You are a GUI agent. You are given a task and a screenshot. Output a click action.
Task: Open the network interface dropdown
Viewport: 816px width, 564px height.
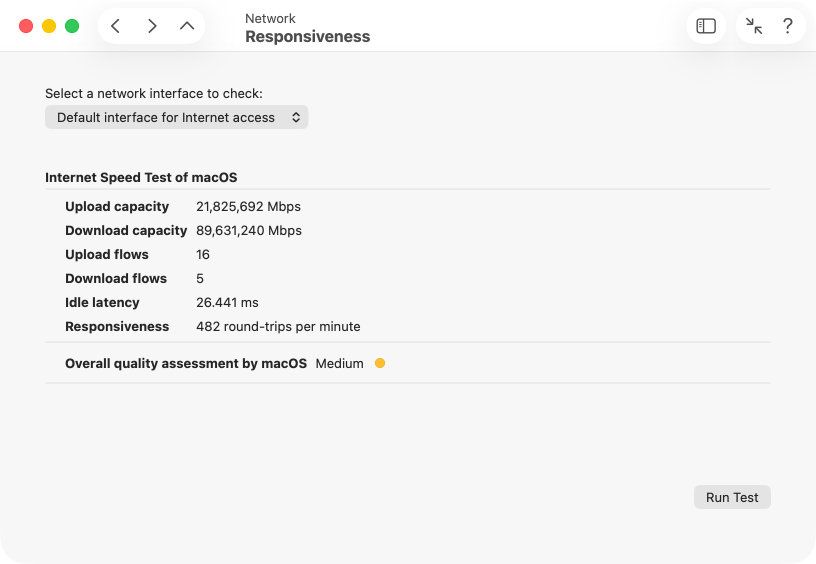pyautogui.click(x=176, y=117)
